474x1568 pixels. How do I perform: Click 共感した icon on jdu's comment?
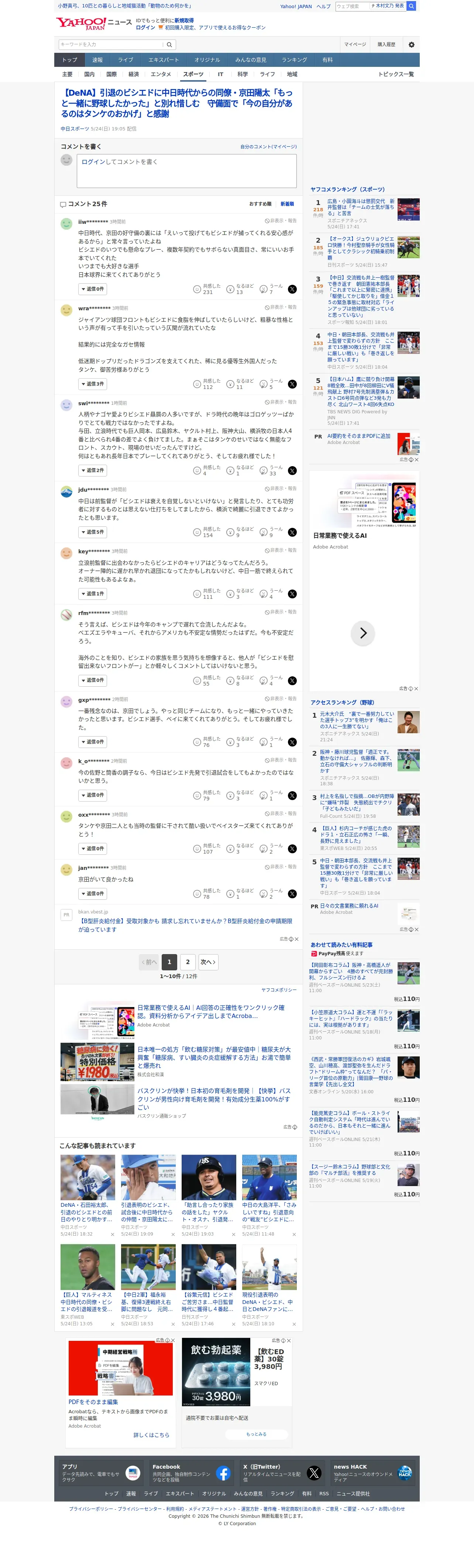pyautogui.click(x=197, y=532)
